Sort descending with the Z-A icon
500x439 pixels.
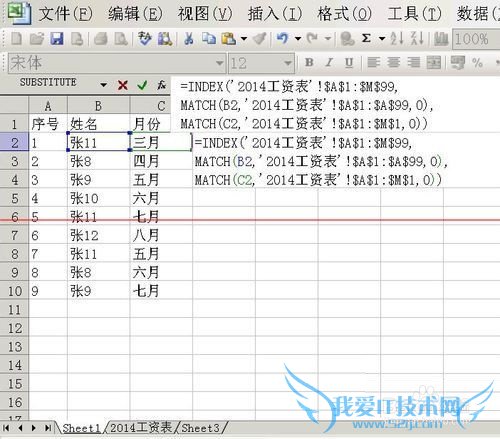(417, 39)
